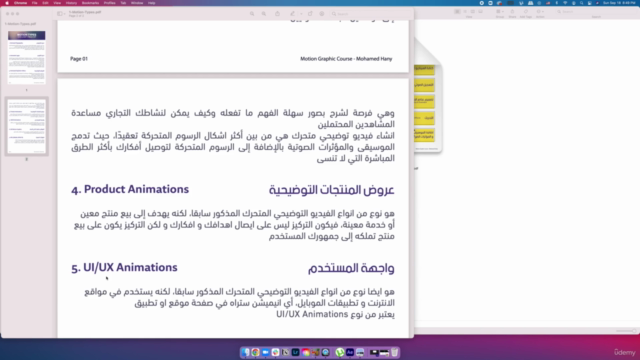Zoom in the PDF in Preview toolbar

point(264,13)
